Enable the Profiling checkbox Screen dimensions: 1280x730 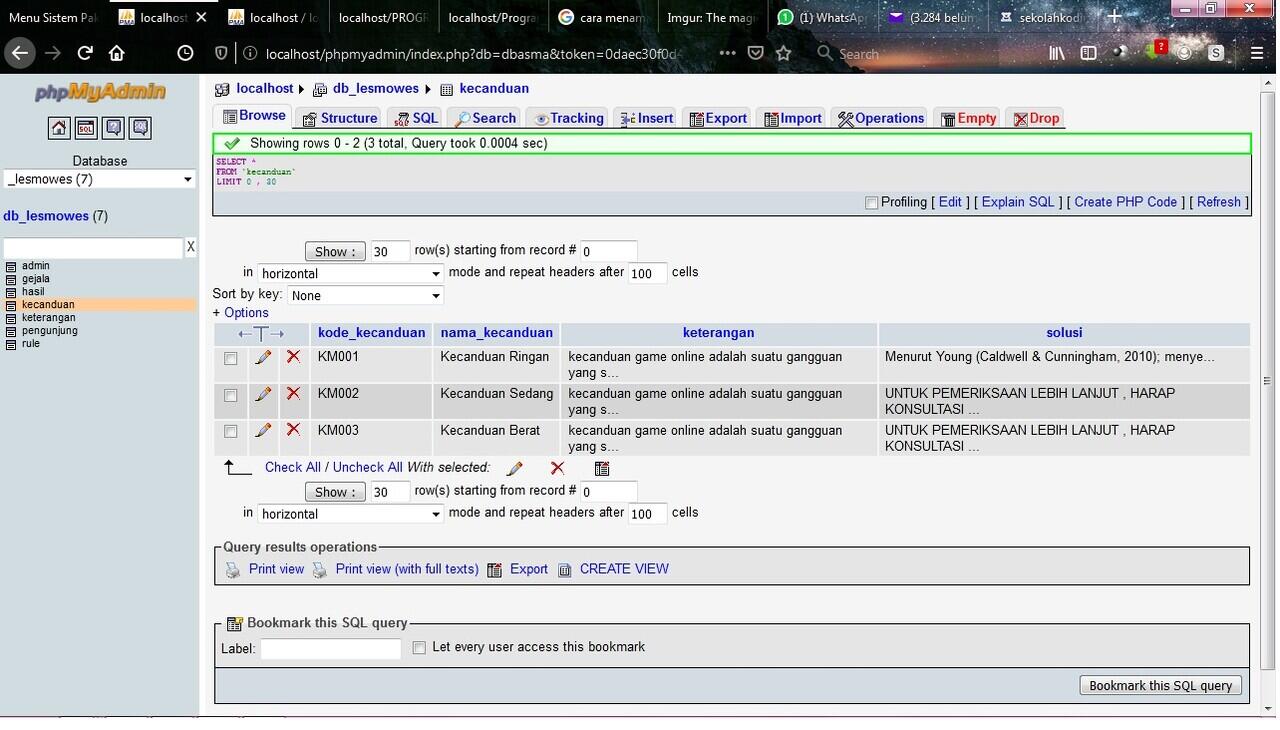tap(871, 203)
